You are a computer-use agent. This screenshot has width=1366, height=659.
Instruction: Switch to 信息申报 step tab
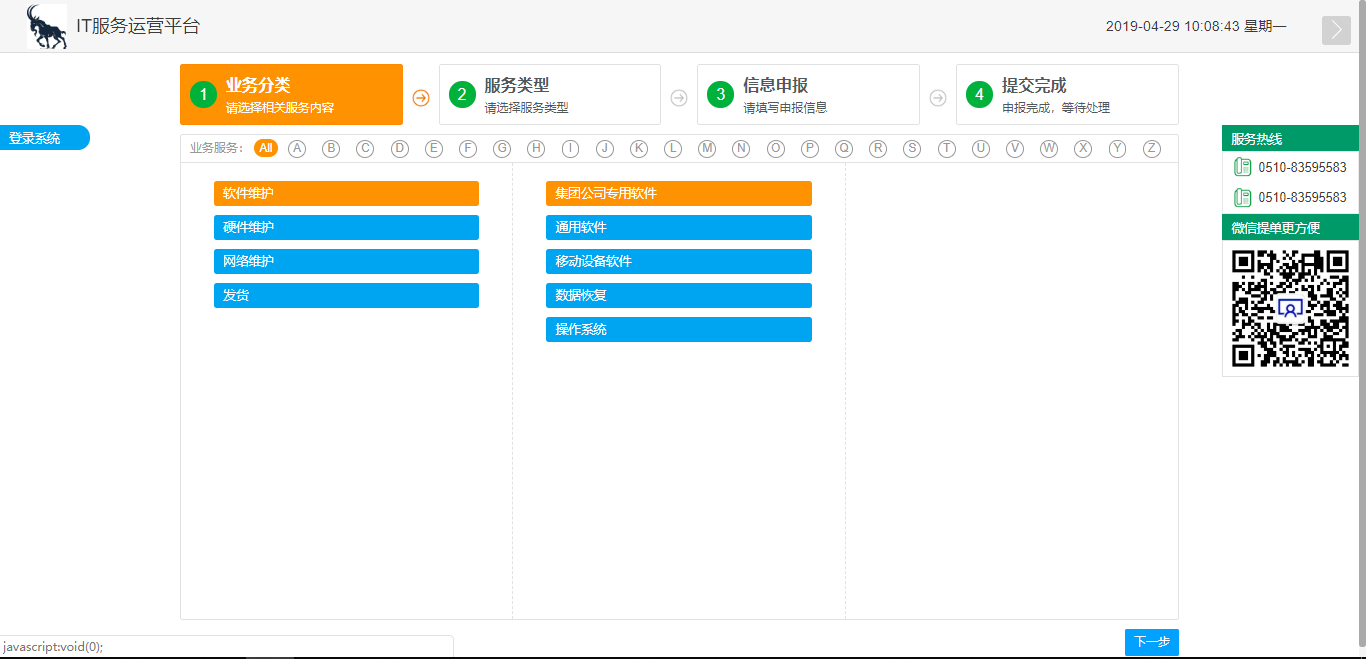(x=807, y=95)
